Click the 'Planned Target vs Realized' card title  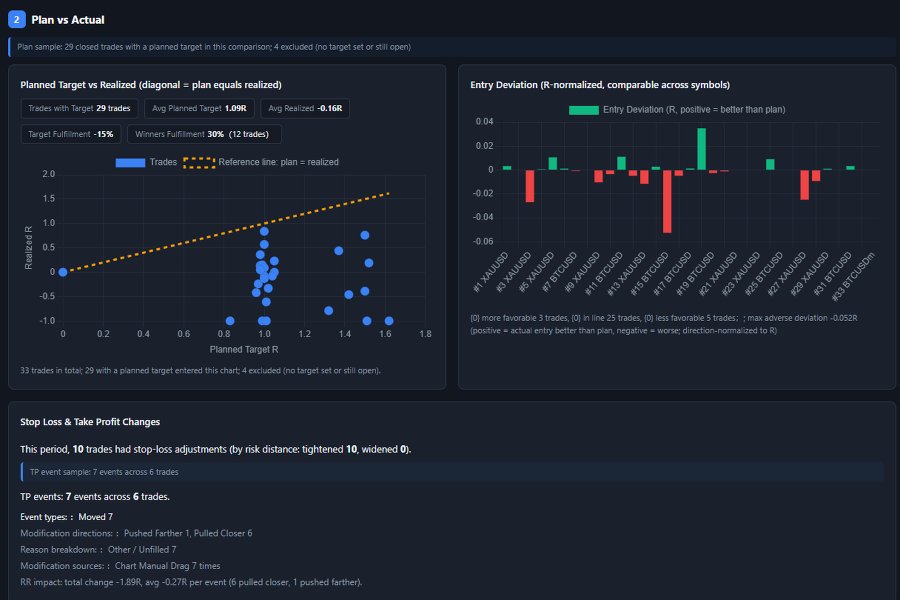[x=151, y=85]
